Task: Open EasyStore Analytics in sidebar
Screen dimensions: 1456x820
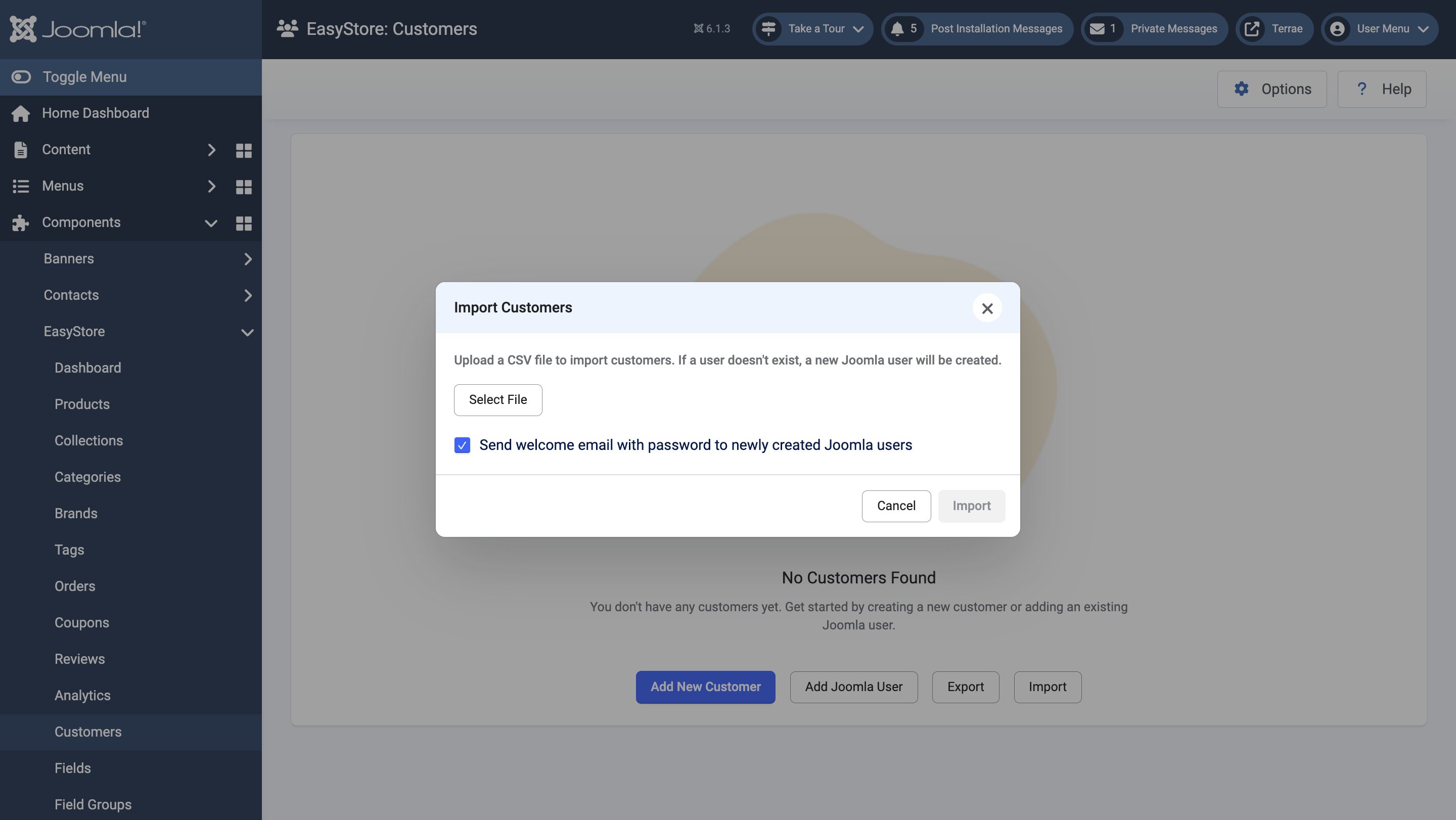Action: [x=82, y=696]
